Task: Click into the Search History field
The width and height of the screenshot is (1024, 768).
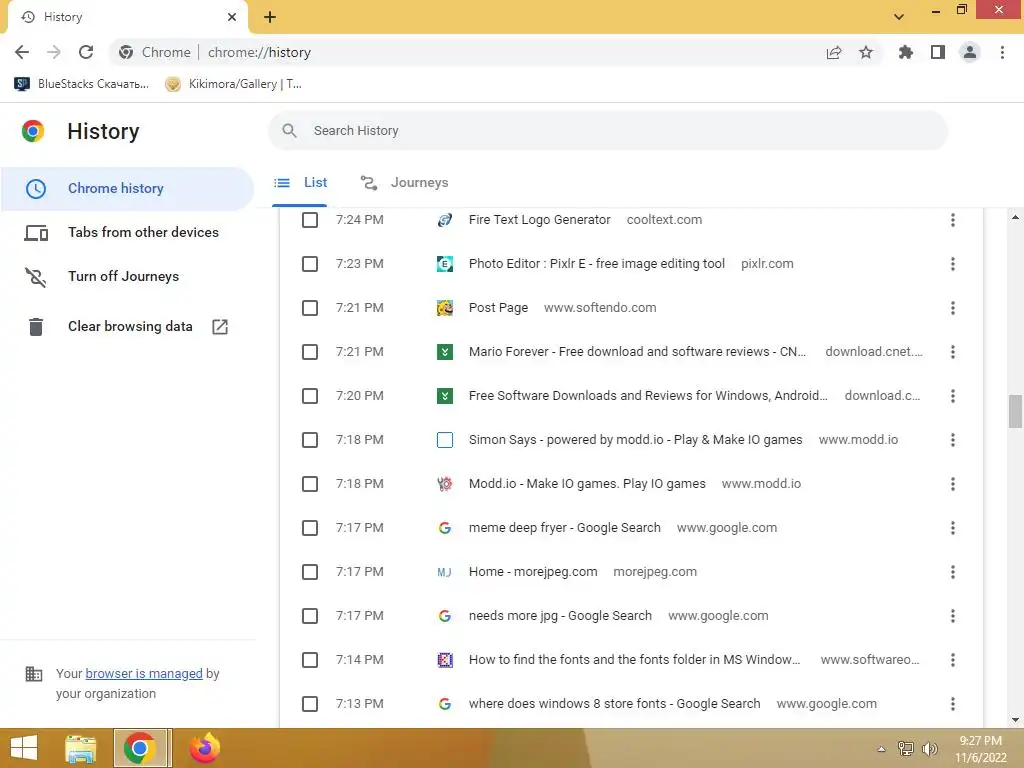Action: [608, 131]
